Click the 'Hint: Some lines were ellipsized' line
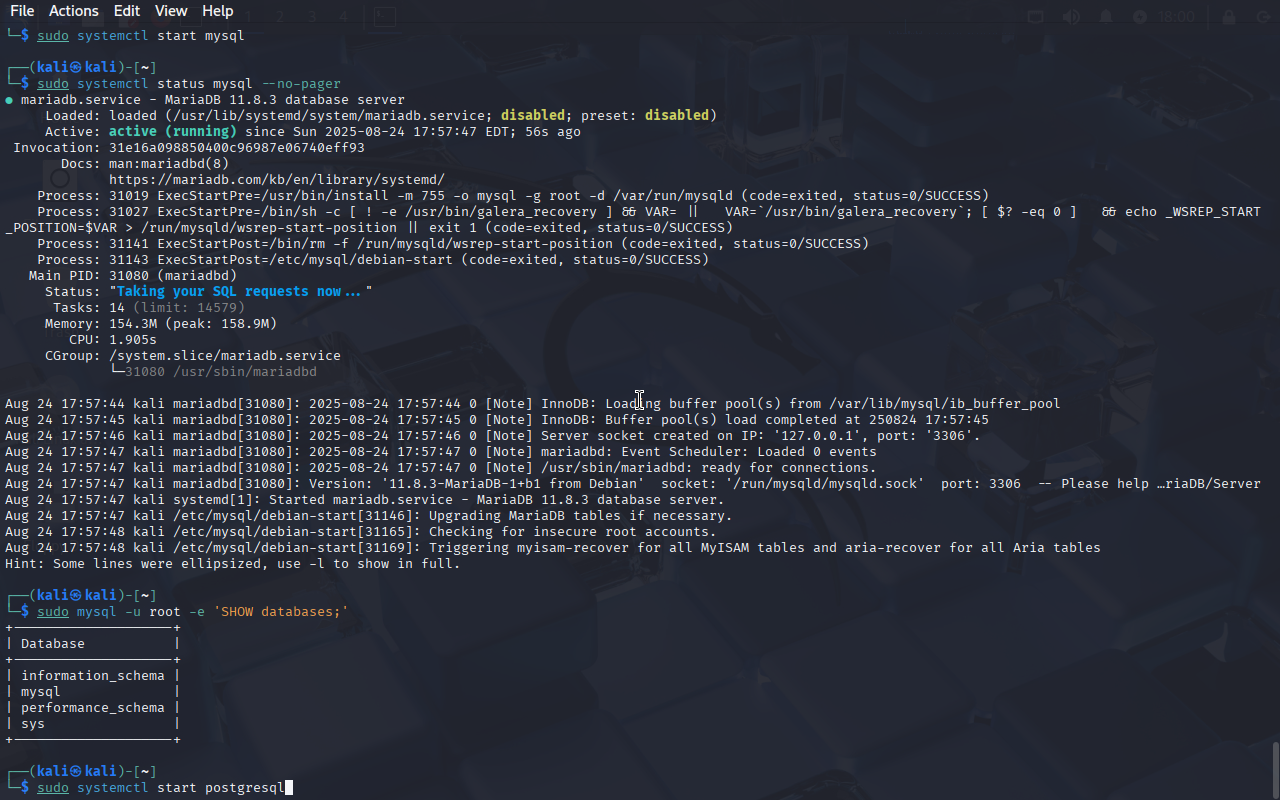Screen dimensions: 1280x800 tap(233, 564)
